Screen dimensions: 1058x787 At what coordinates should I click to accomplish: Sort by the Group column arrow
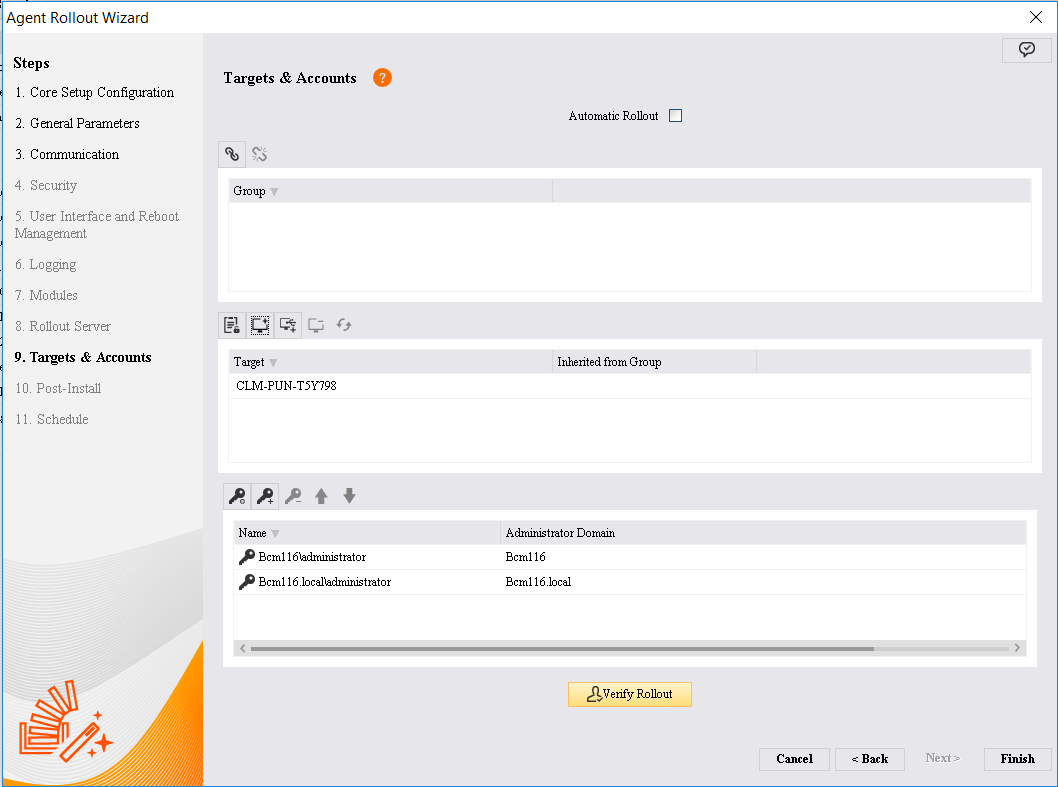[274, 192]
